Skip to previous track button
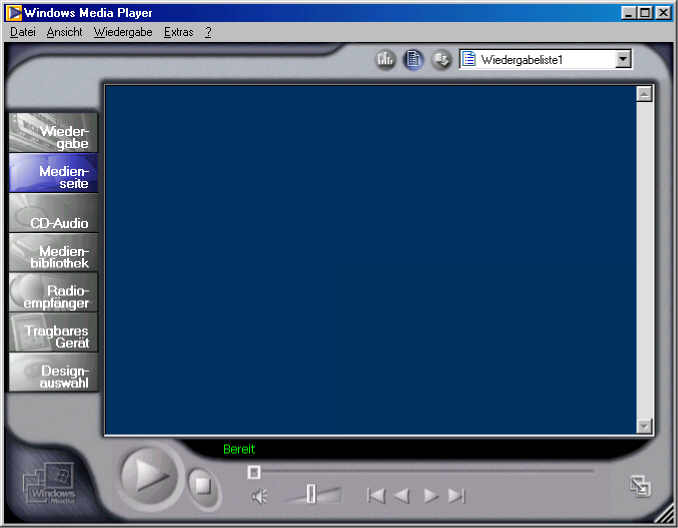This screenshot has height=528, width=678. [x=376, y=496]
